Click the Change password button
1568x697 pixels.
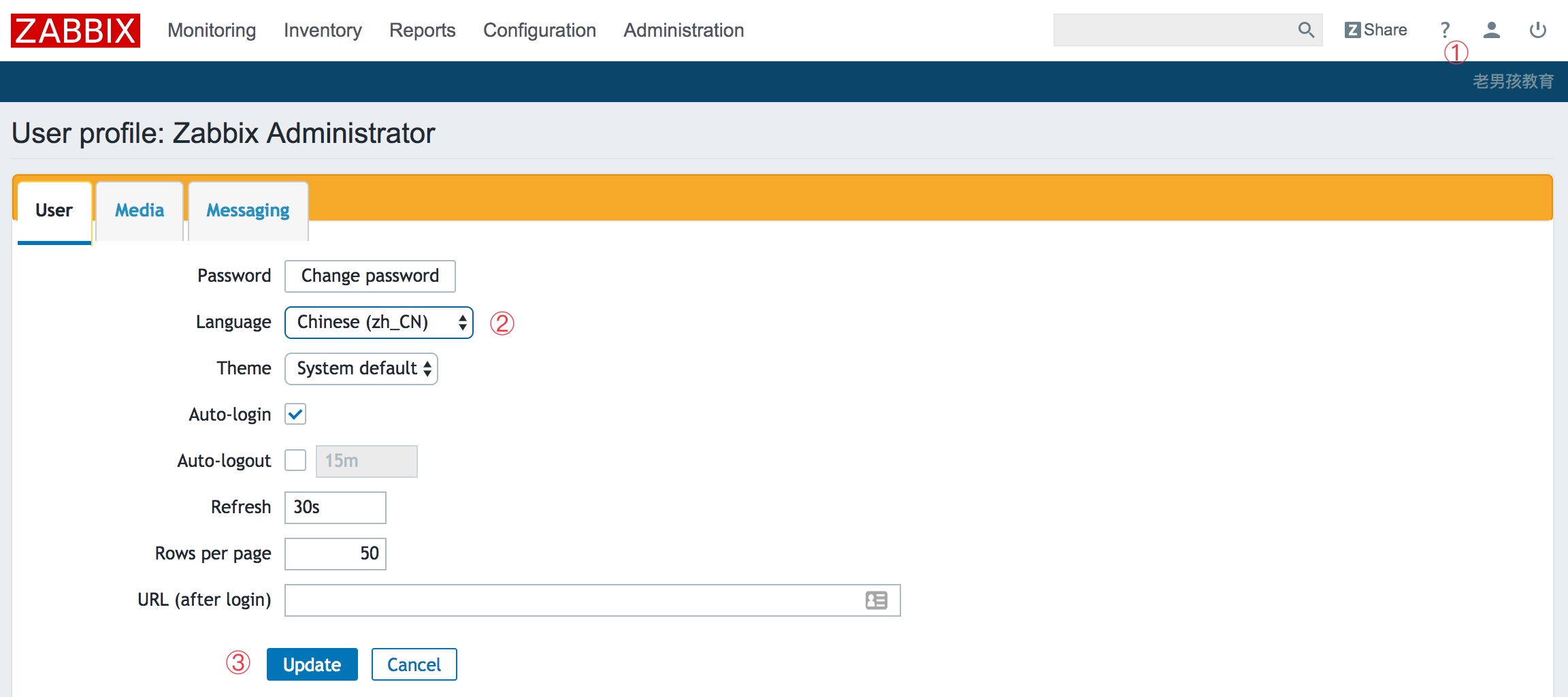(370, 276)
